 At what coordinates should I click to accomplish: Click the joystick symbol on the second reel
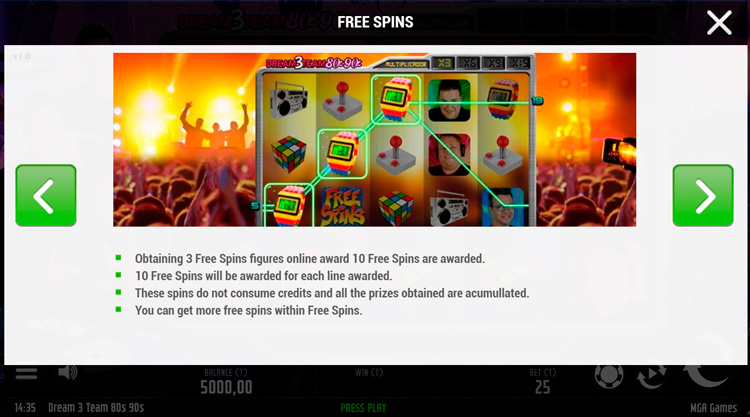click(341, 100)
